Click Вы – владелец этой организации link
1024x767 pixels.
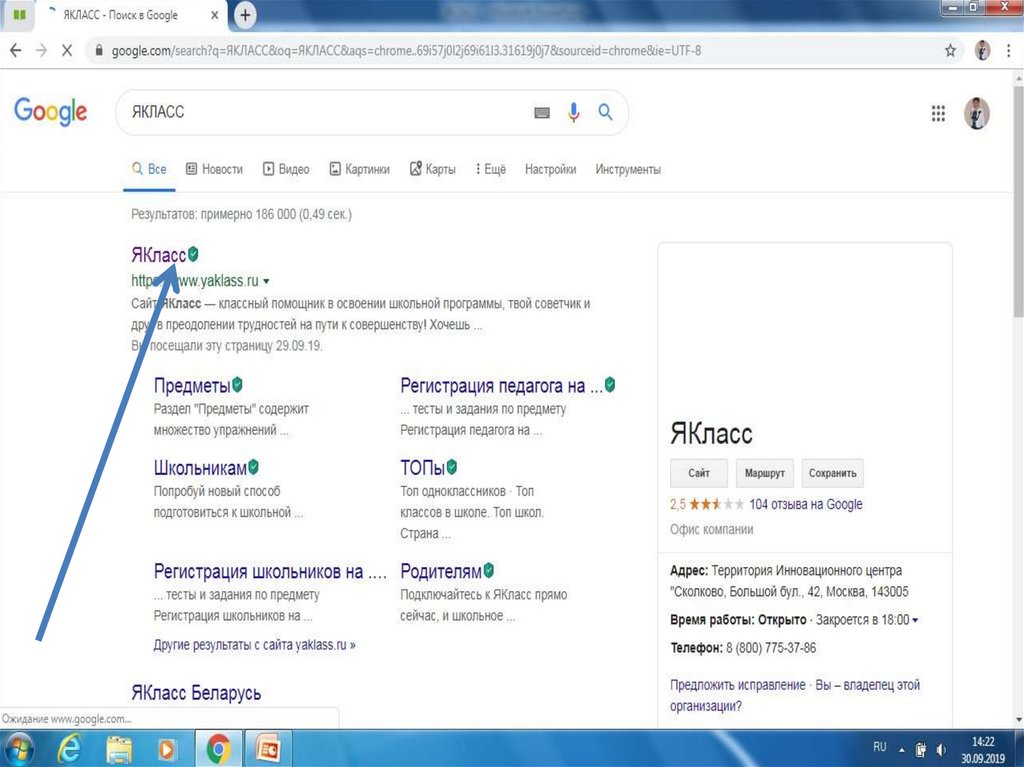(x=795, y=695)
